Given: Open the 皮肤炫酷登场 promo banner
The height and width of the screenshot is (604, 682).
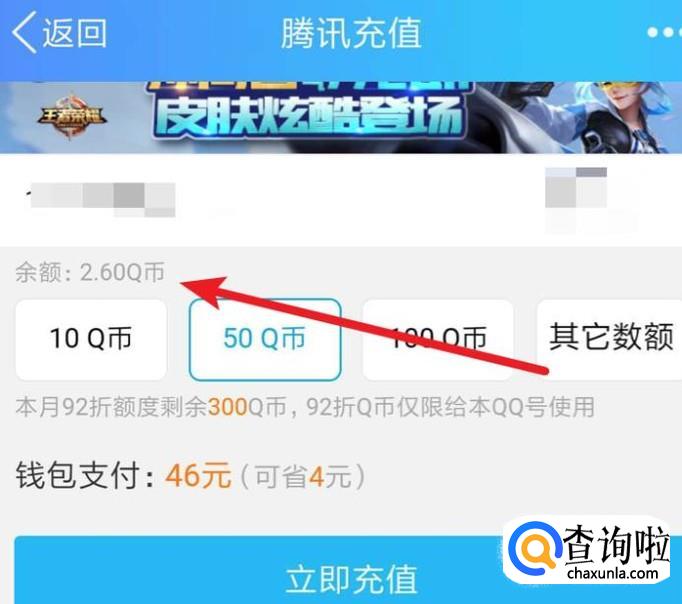Looking at the screenshot, I should click(x=341, y=117).
